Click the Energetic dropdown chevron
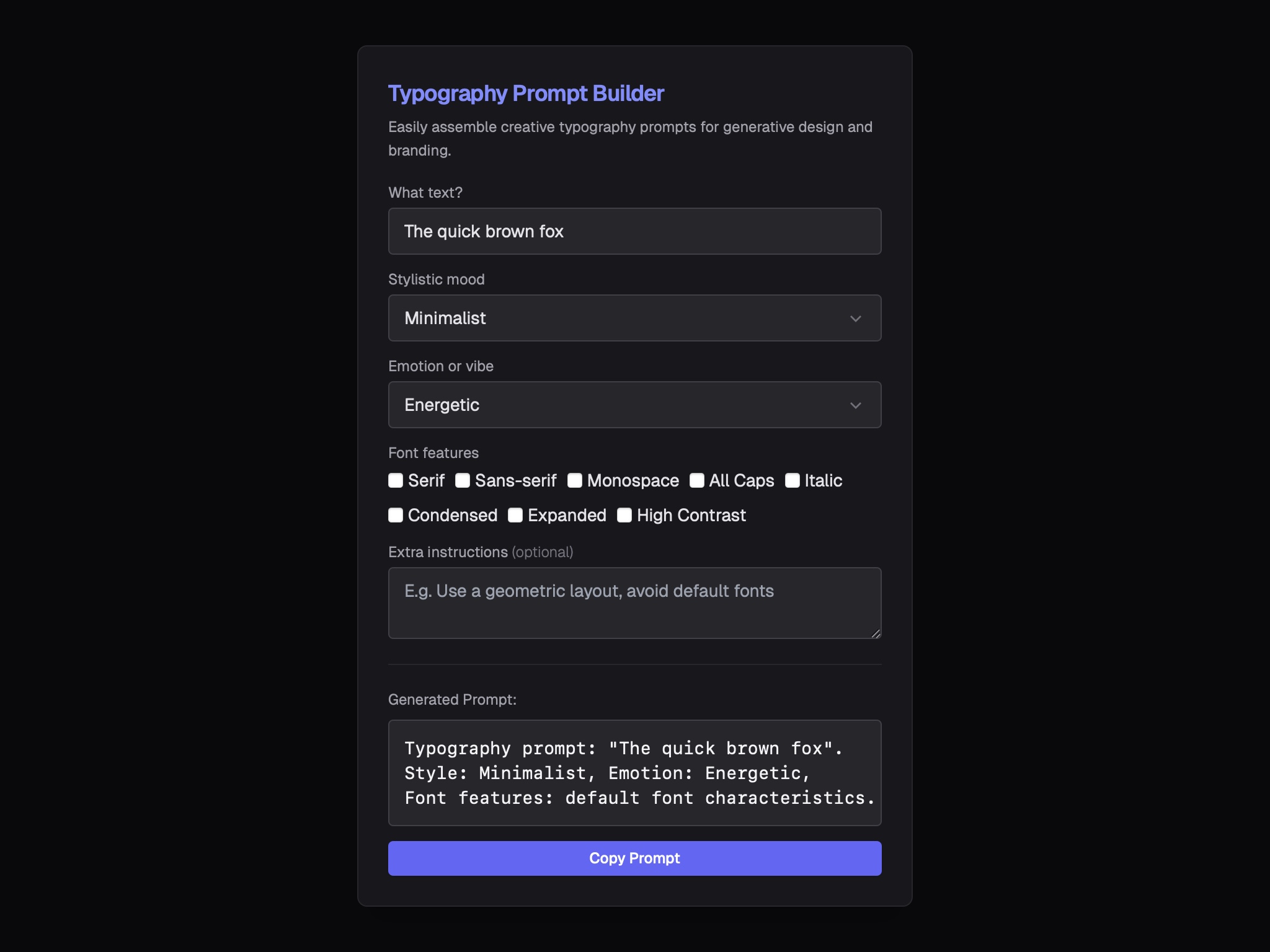The width and height of the screenshot is (1270, 952). [856, 405]
